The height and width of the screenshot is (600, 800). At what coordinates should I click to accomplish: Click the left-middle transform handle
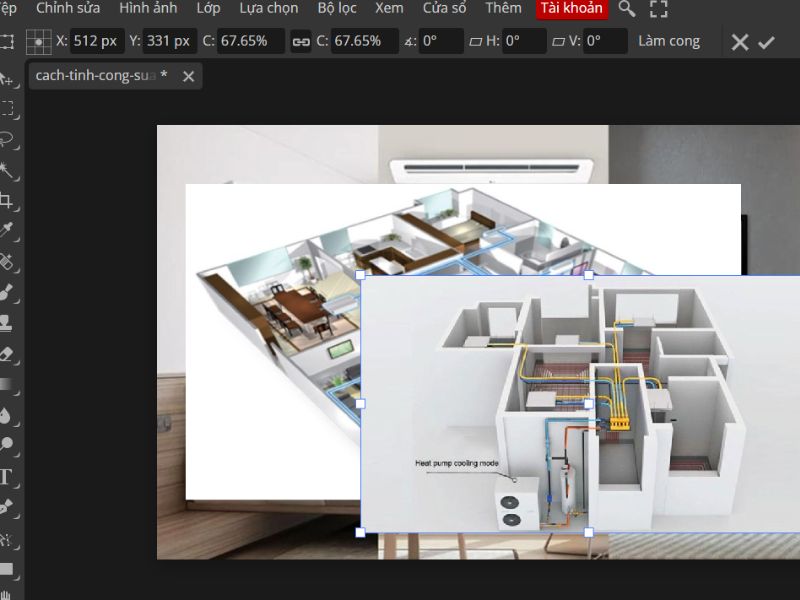click(x=360, y=404)
